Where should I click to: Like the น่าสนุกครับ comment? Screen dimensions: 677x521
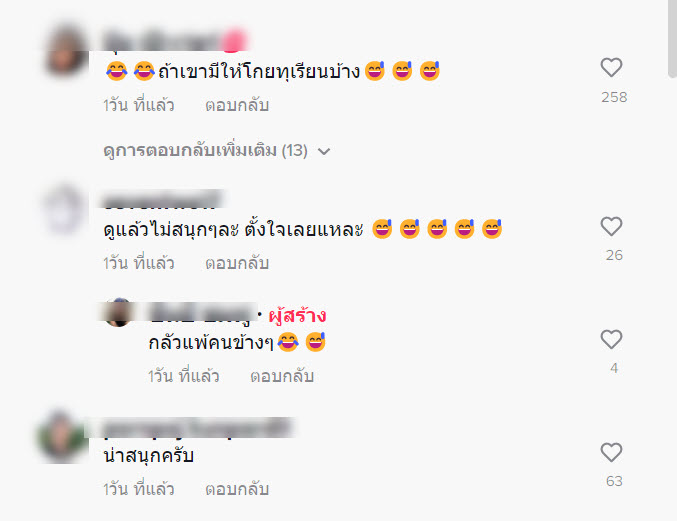(611, 452)
